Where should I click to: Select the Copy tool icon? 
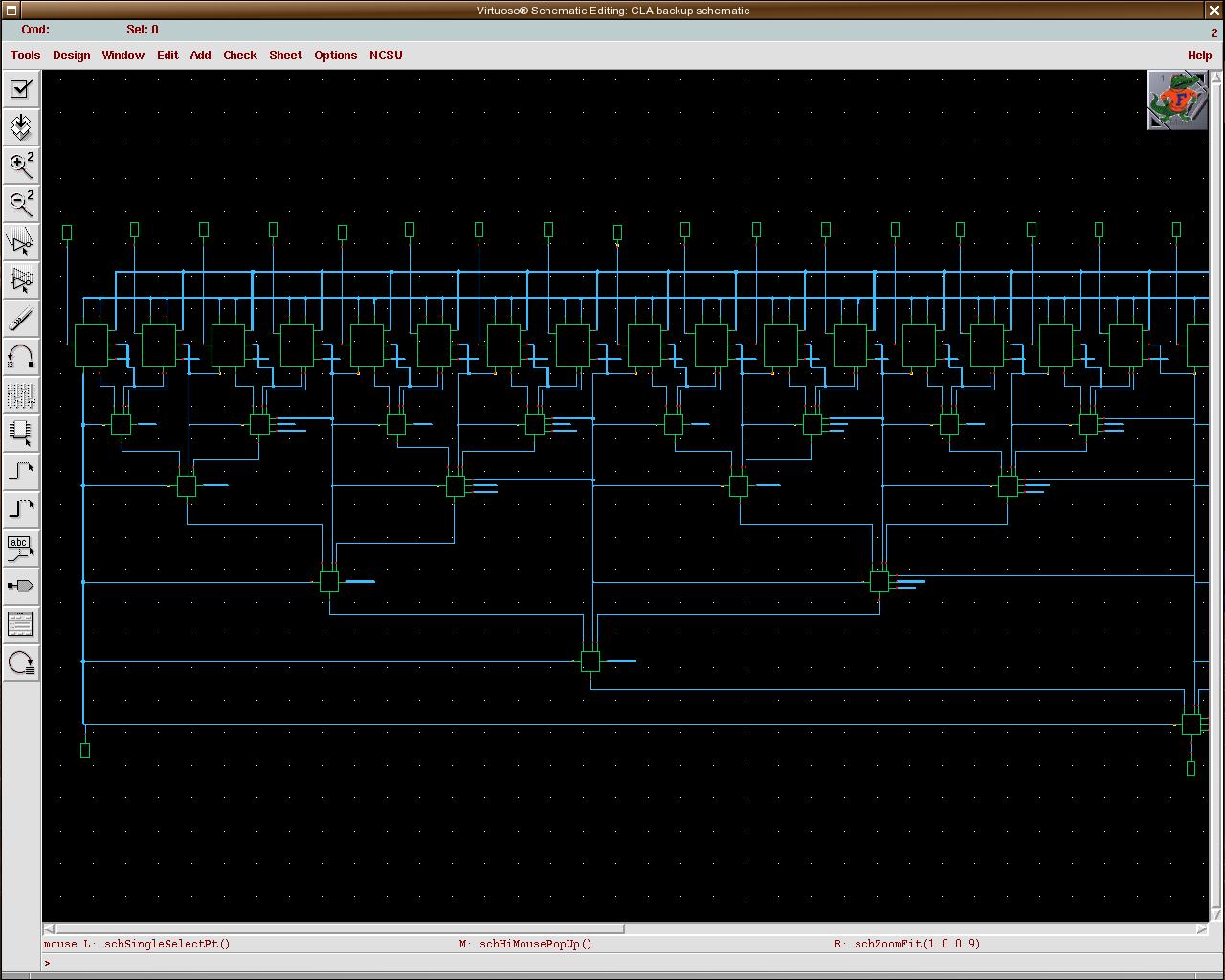click(x=21, y=279)
